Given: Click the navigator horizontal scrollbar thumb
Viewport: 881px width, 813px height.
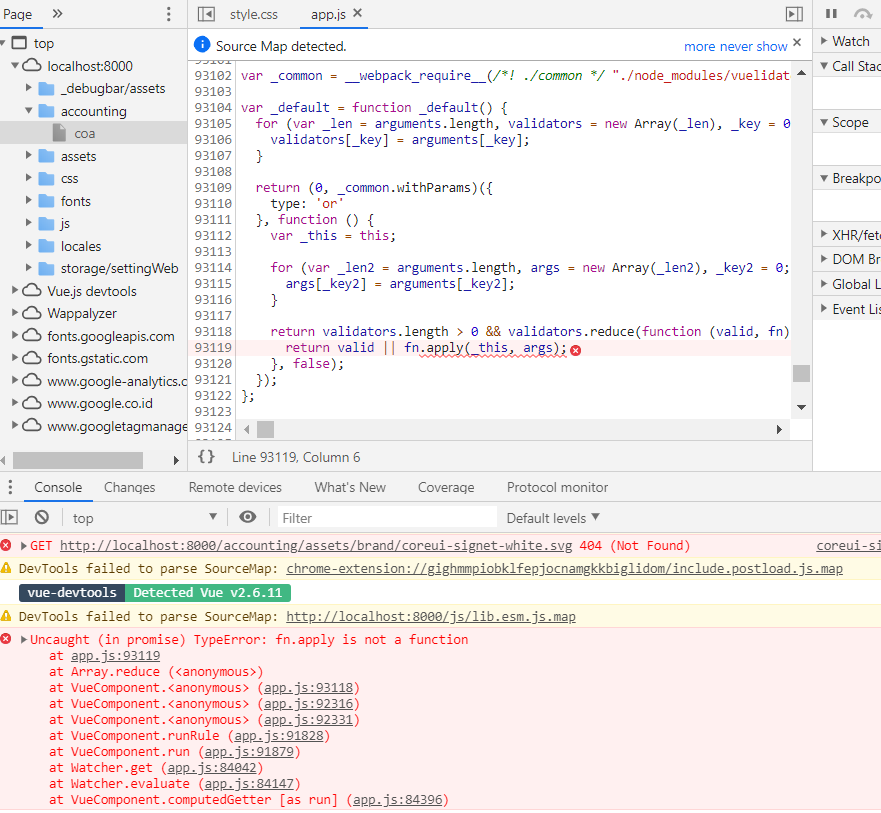Looking at the screenshot, I should [x=78, y=460].
